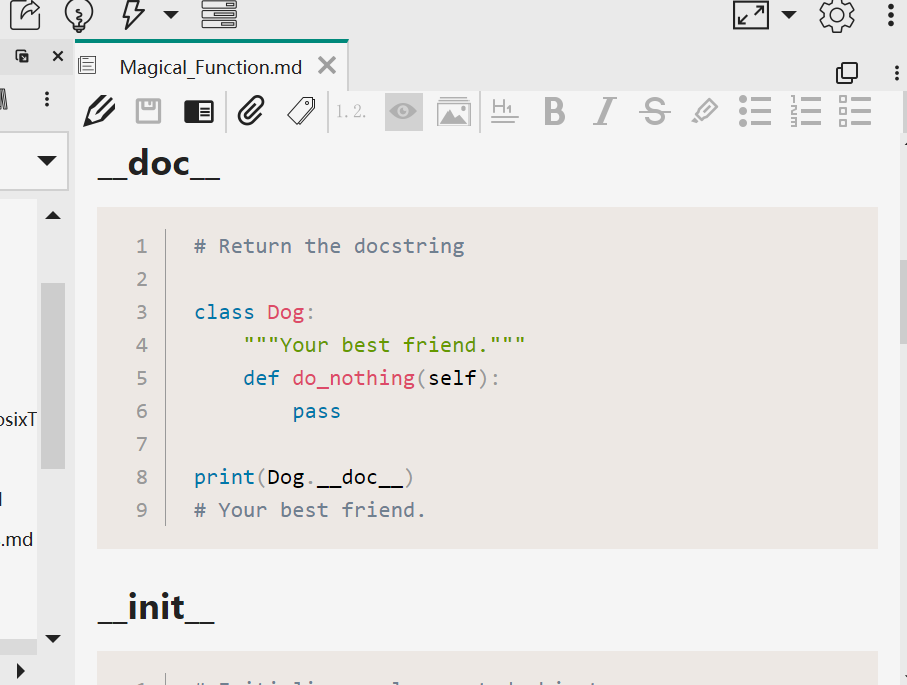The height and width of the screenshot is (685, 907).
Task: Open the sidebar combo box dropdown arrow
Action: pos(47,160)
